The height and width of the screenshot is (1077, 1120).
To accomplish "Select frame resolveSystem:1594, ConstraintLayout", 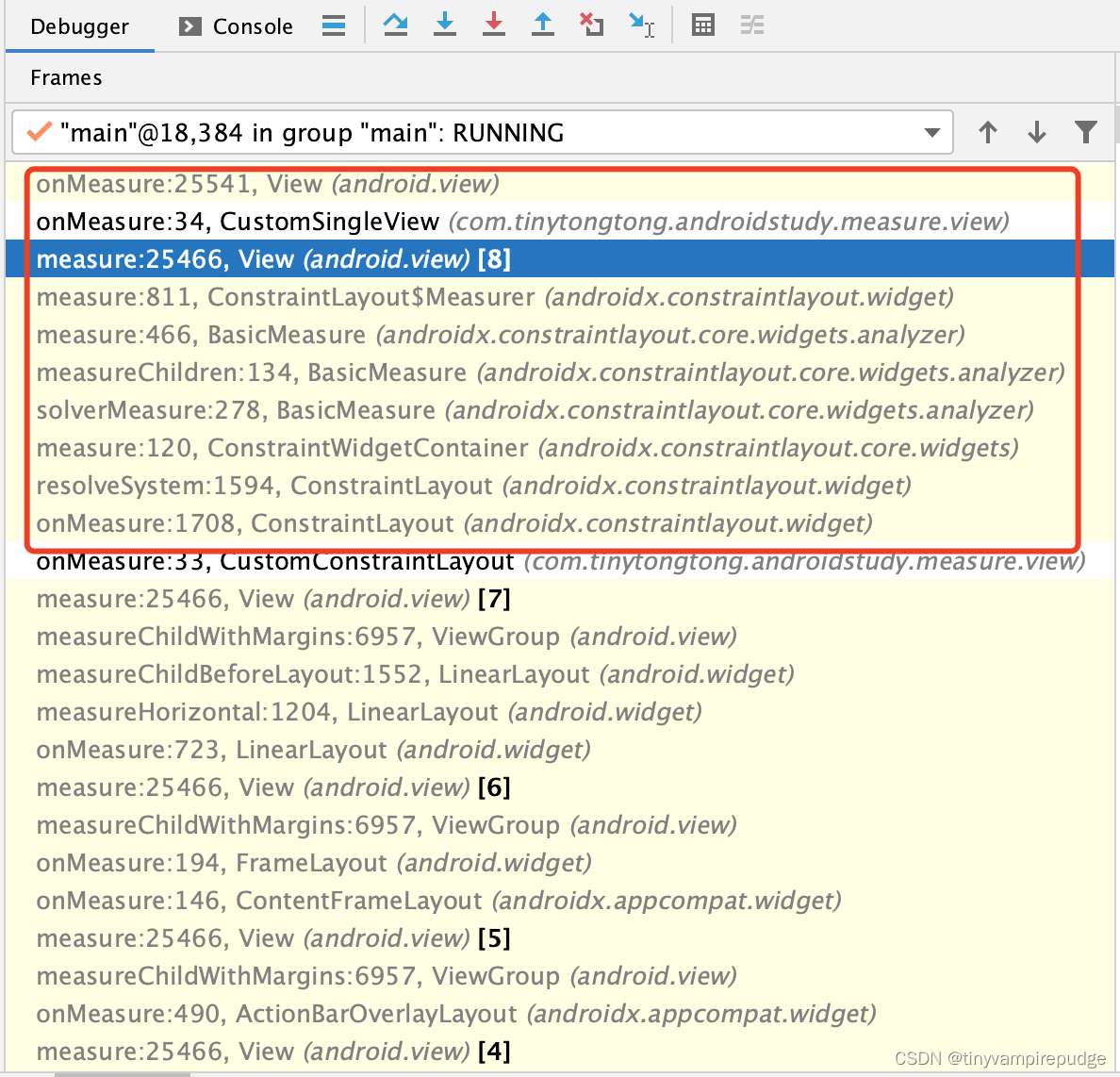I will pos(560,486).
